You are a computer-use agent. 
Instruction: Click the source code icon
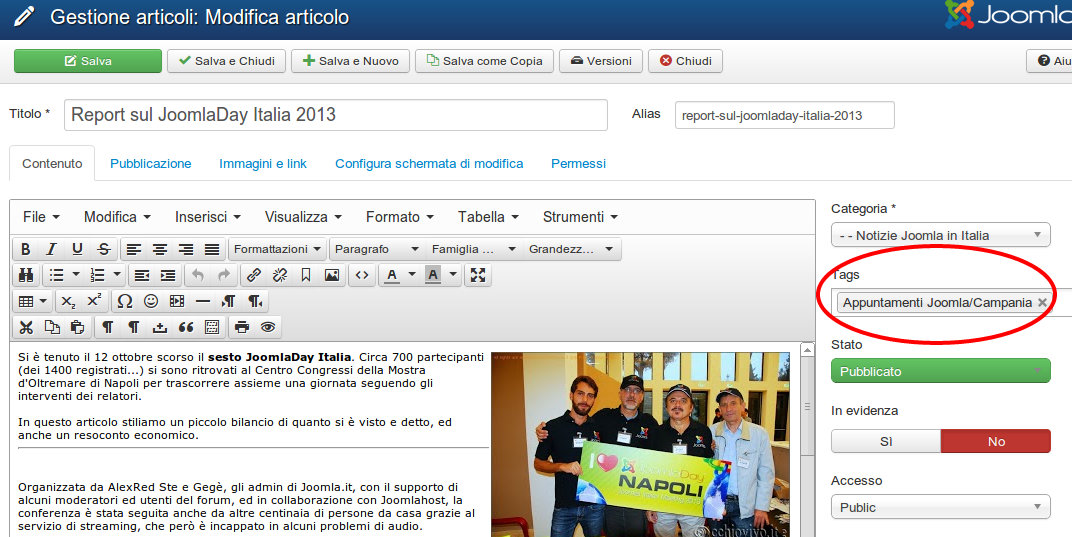[363, 275]
